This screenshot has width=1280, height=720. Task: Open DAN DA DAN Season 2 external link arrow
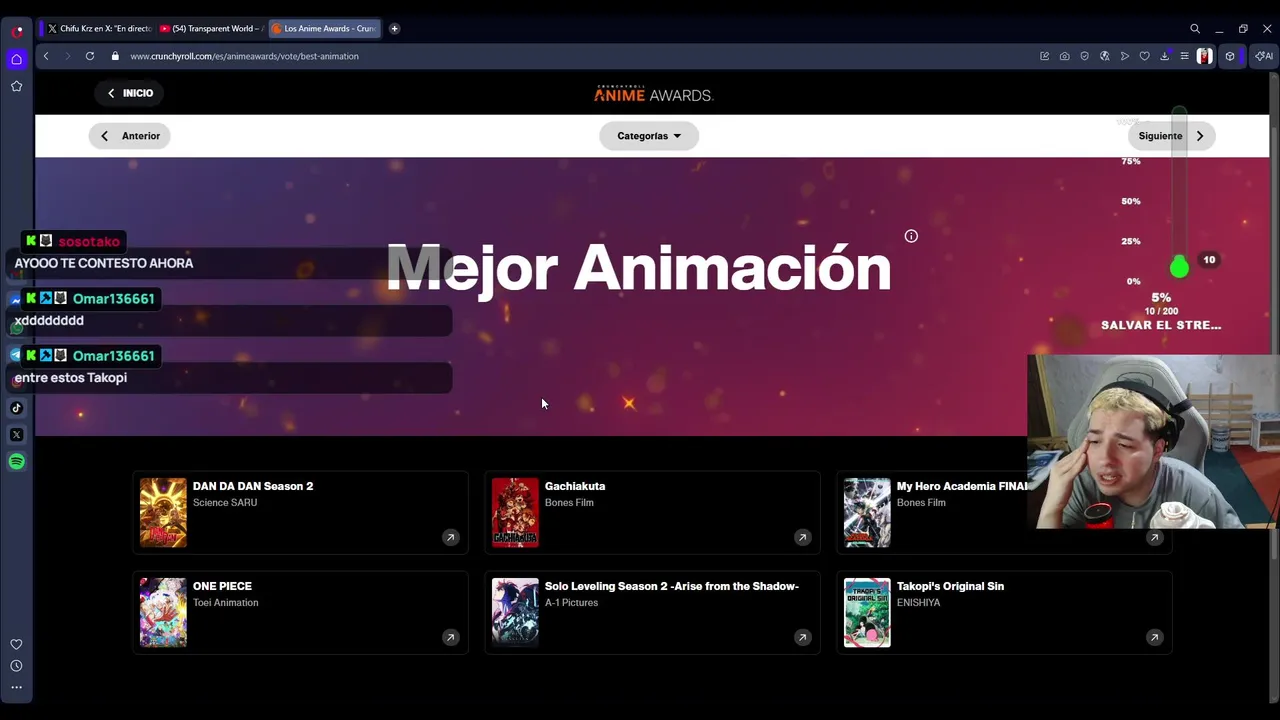point(450,538)
